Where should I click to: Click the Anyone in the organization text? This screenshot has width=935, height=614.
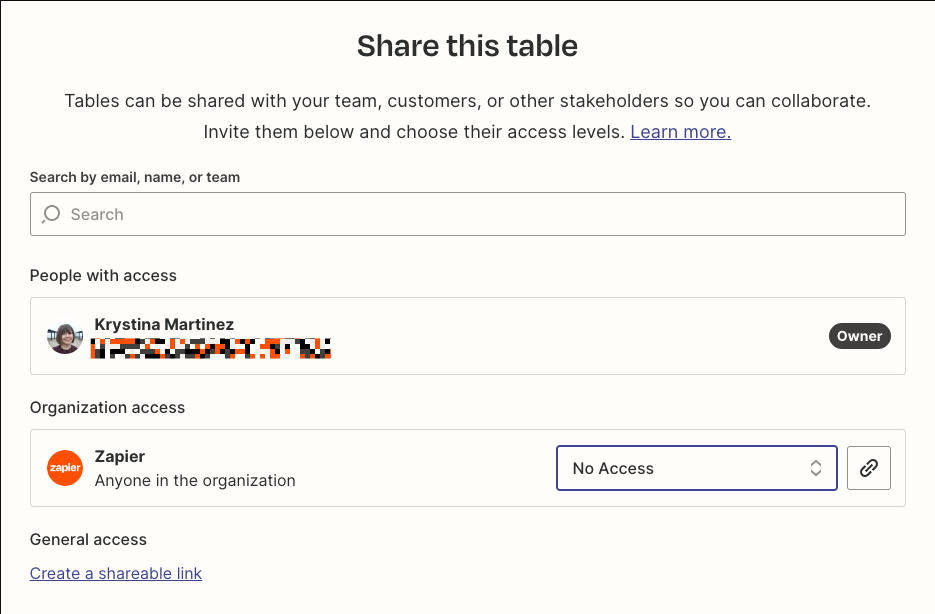click(195, 480)
